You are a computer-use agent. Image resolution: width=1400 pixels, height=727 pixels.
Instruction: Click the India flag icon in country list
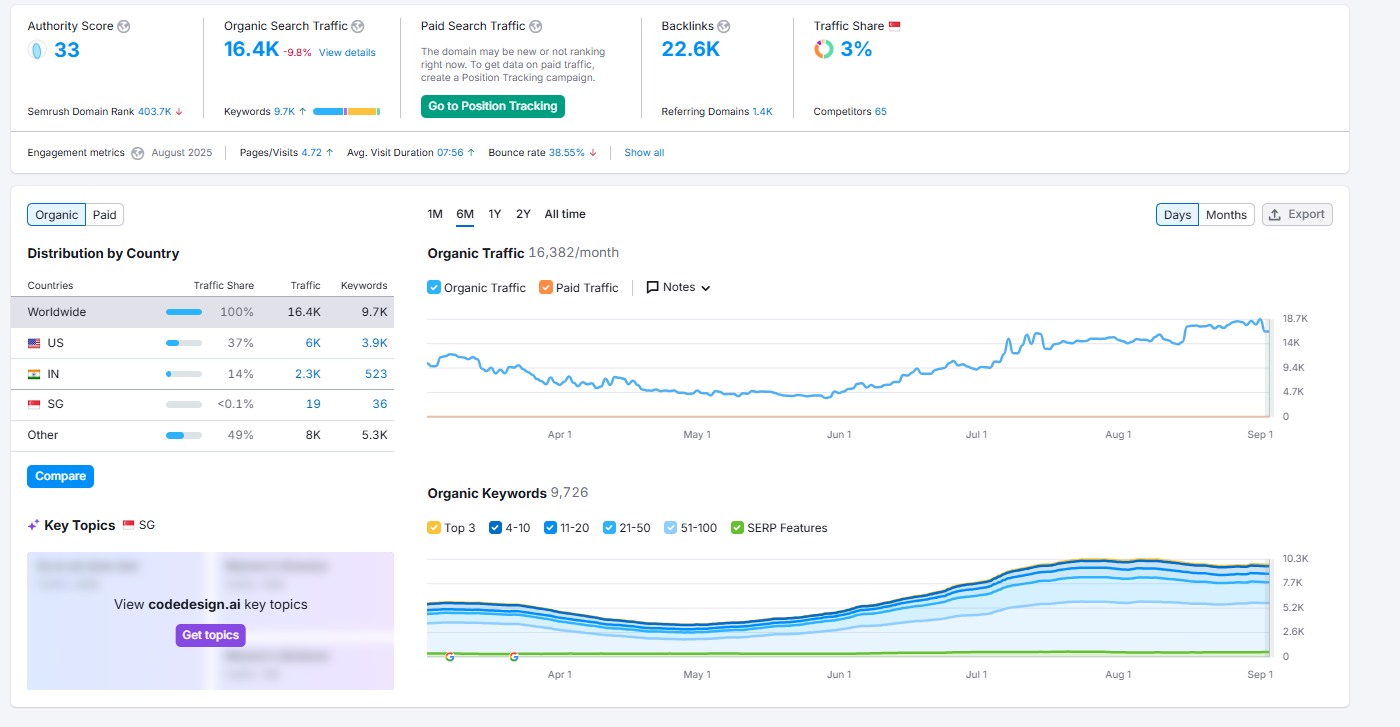pyautogui.click(x=34, y=374)
